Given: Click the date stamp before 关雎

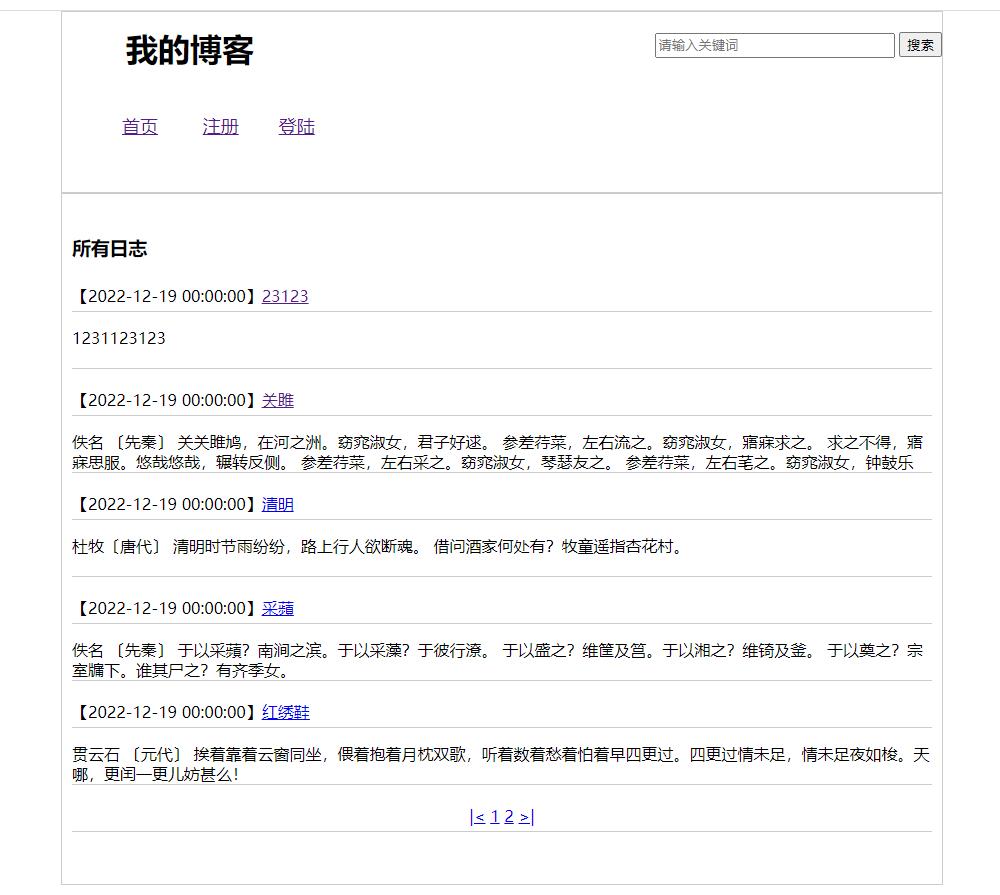Looking at the screenshot, I should (167, 400).
